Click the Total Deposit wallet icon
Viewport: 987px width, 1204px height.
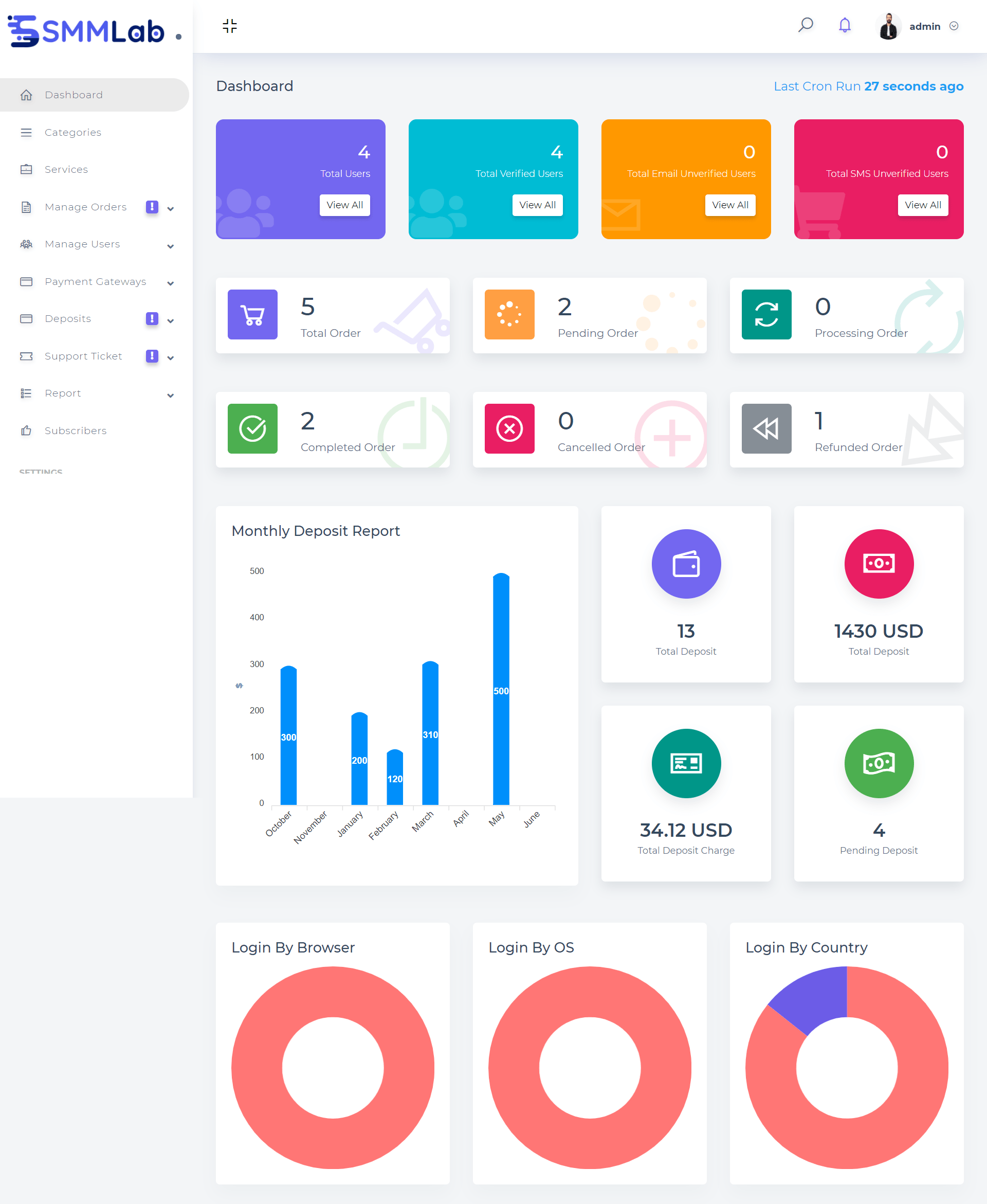point(686,564)
